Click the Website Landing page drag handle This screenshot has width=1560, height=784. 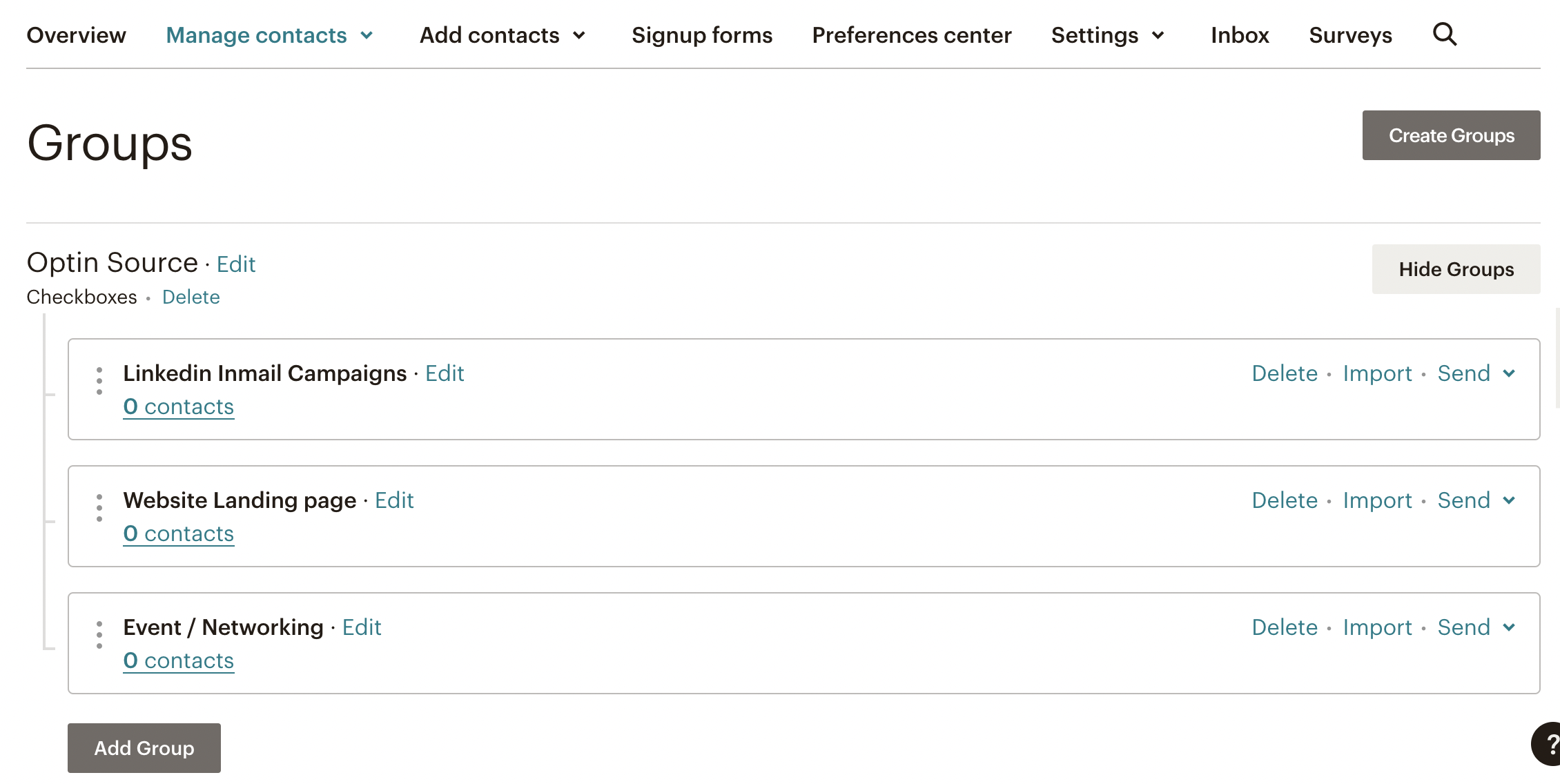pyautogui.click(x=99, y=508)
